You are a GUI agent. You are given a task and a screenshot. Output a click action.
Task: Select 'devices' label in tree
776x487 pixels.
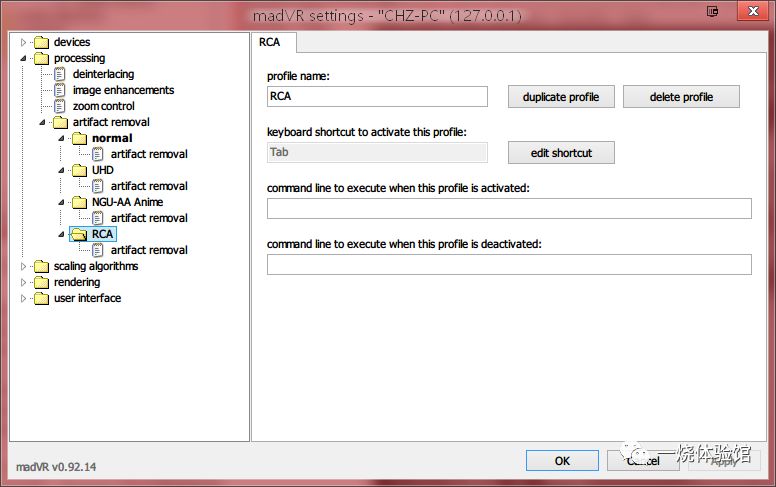pos(72,42)
